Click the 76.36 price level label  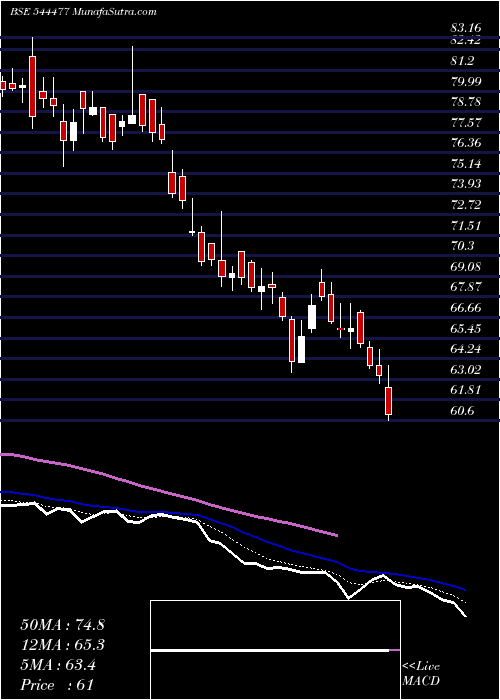point(466,143)
